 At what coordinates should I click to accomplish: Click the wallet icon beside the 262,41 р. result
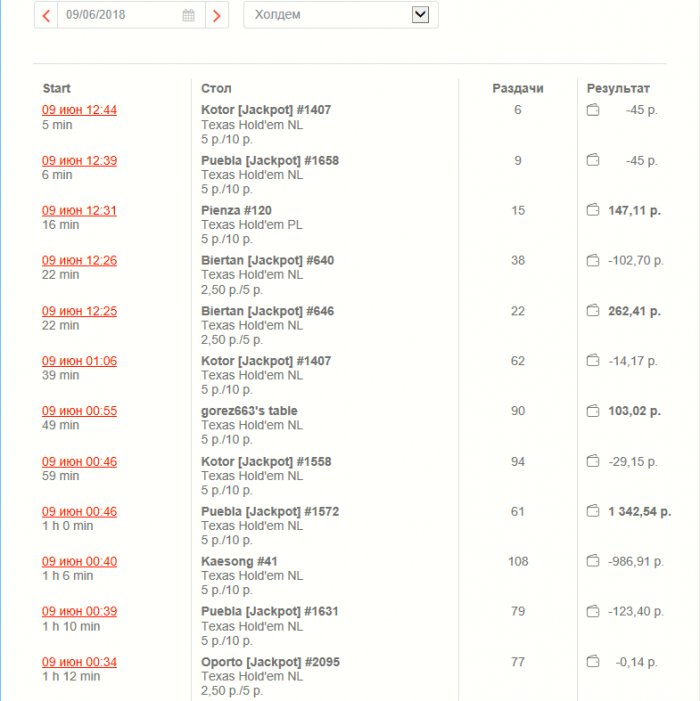pos(593,310)
